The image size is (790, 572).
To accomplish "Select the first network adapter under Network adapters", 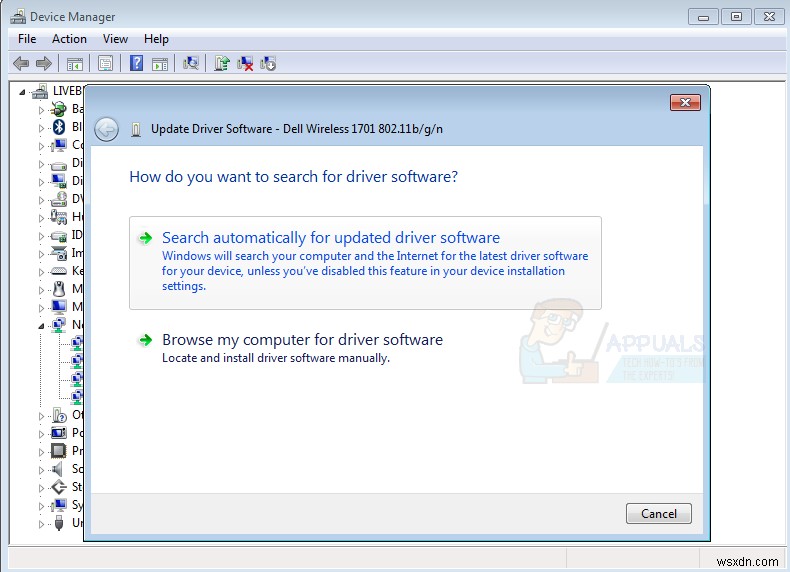I will pyautogui.click(x=76, y=343).
